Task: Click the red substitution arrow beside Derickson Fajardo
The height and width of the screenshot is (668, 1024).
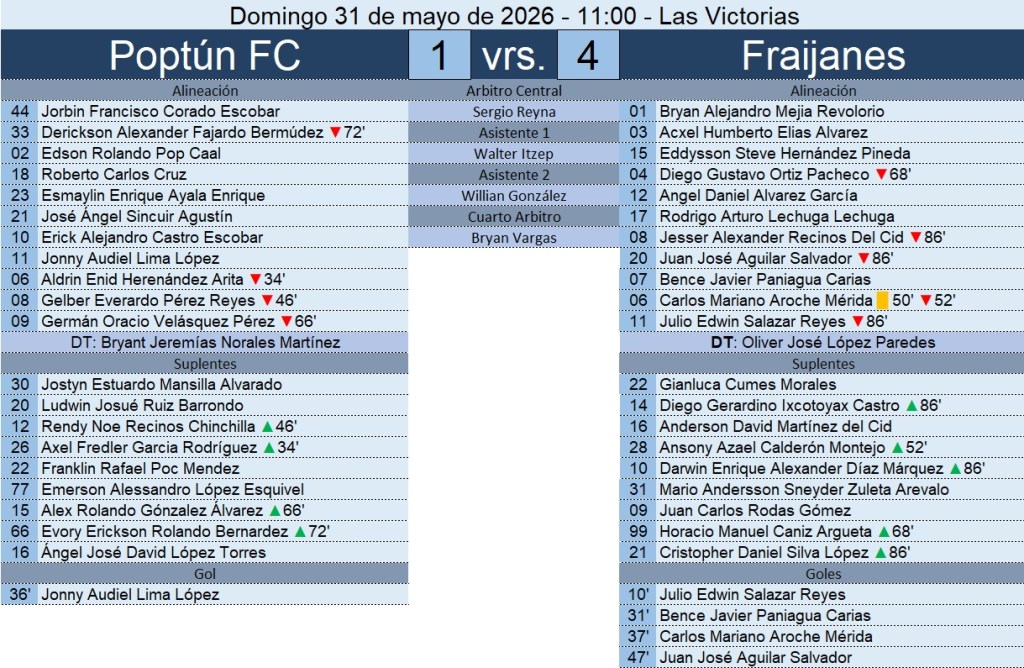Action: [x=335, y=133]
